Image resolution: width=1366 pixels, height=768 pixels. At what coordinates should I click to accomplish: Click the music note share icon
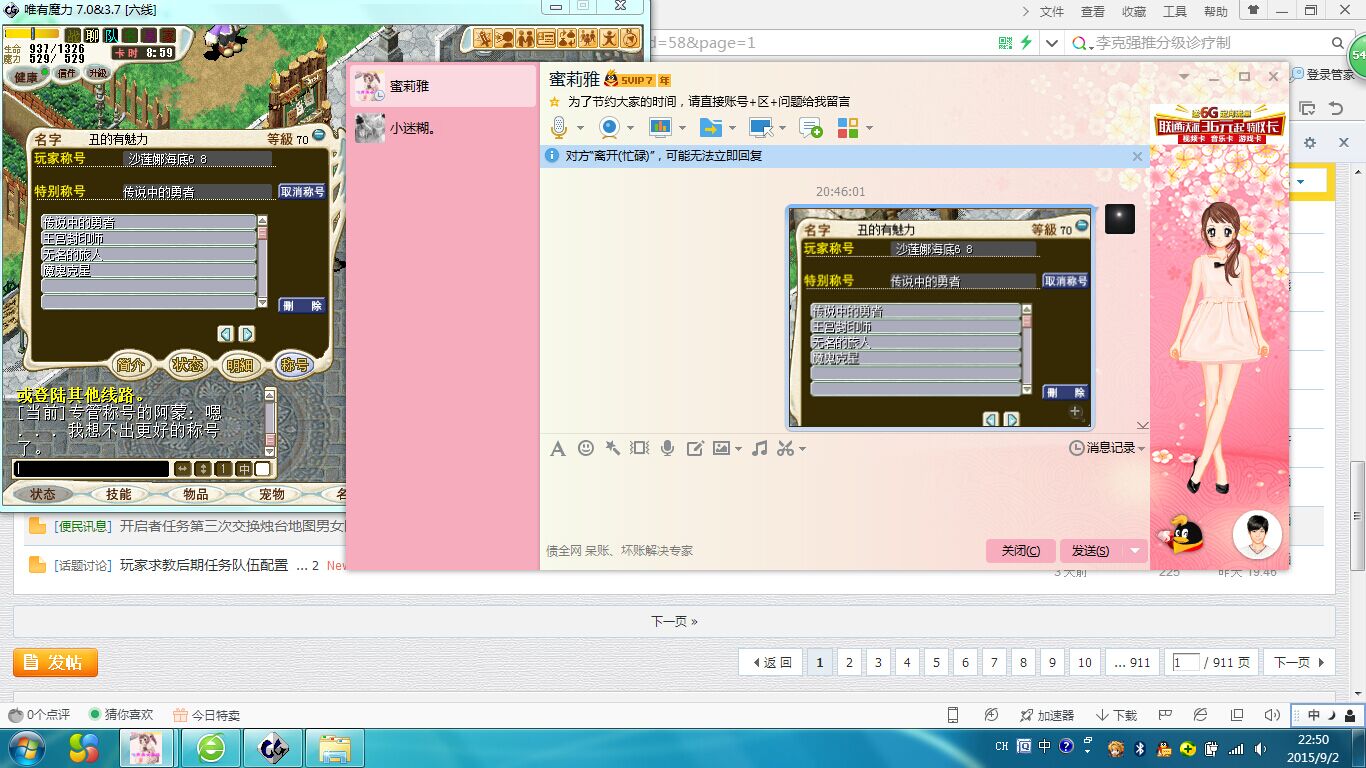click(x=759, y=449)
